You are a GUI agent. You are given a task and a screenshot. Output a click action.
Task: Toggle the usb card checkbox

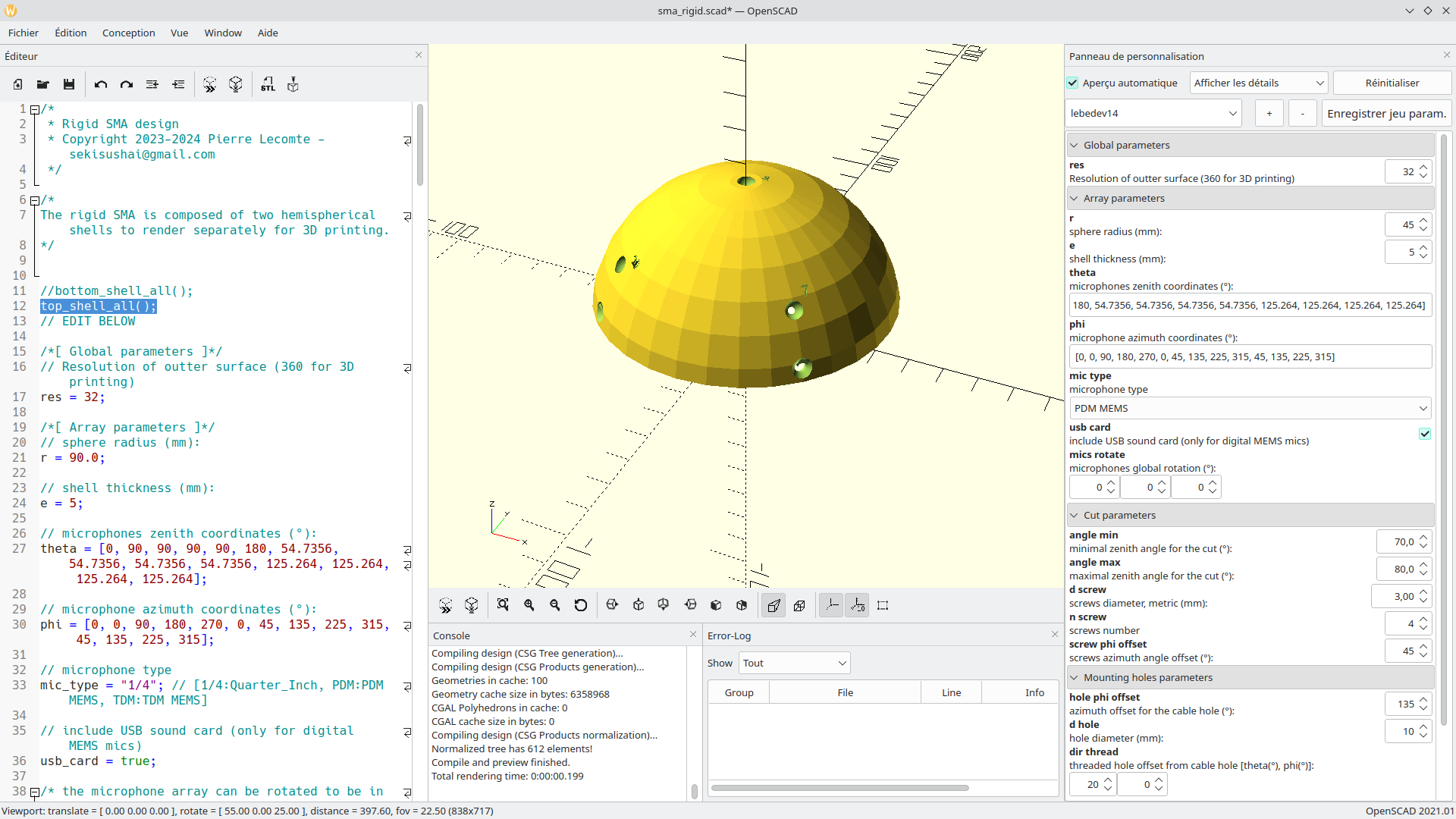click(x=1425, y=434)
